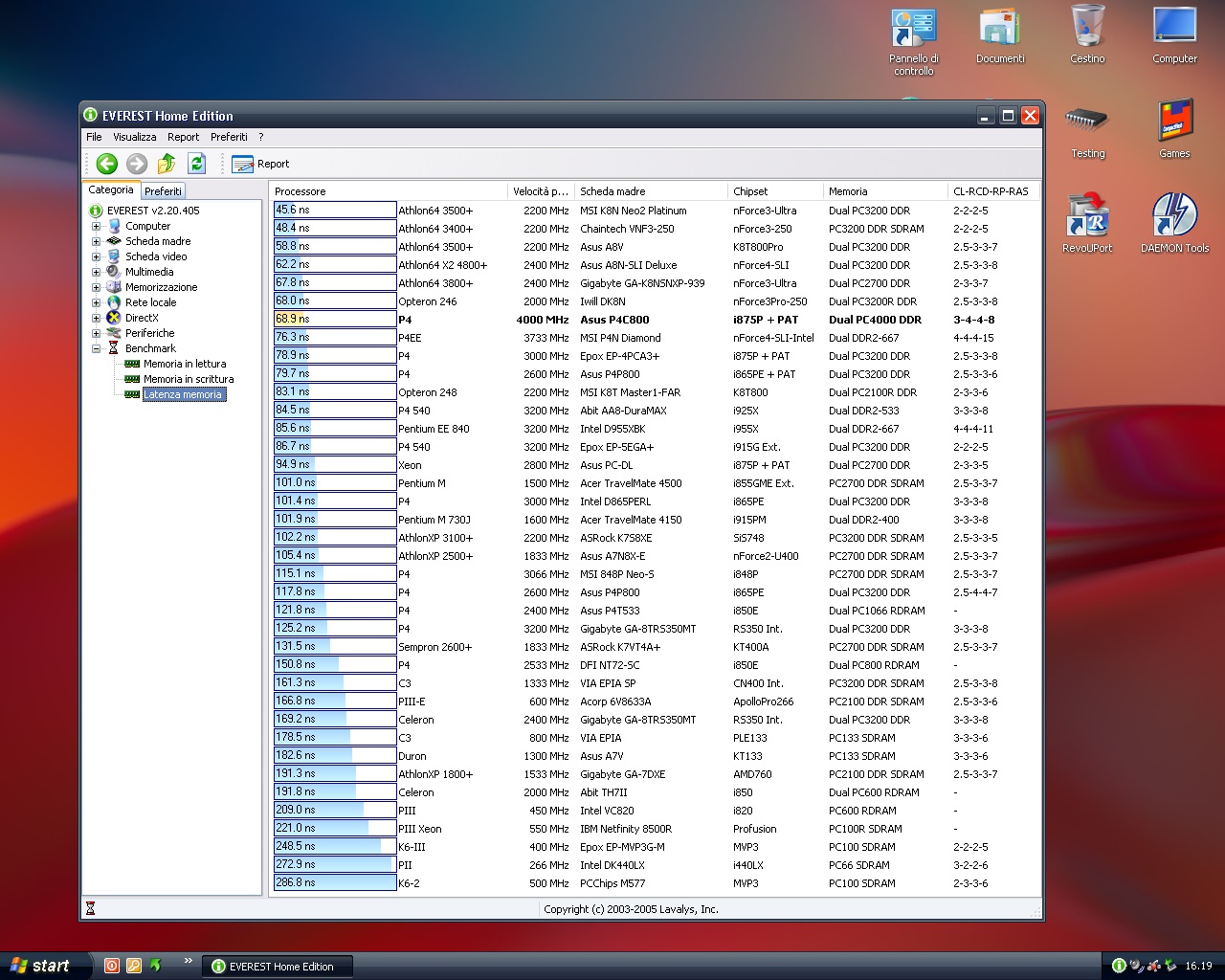The image size is (1225, 980).
Task: Expand the Scheda madre tree node
Action: pyautogui.click(x=96, y=242)
